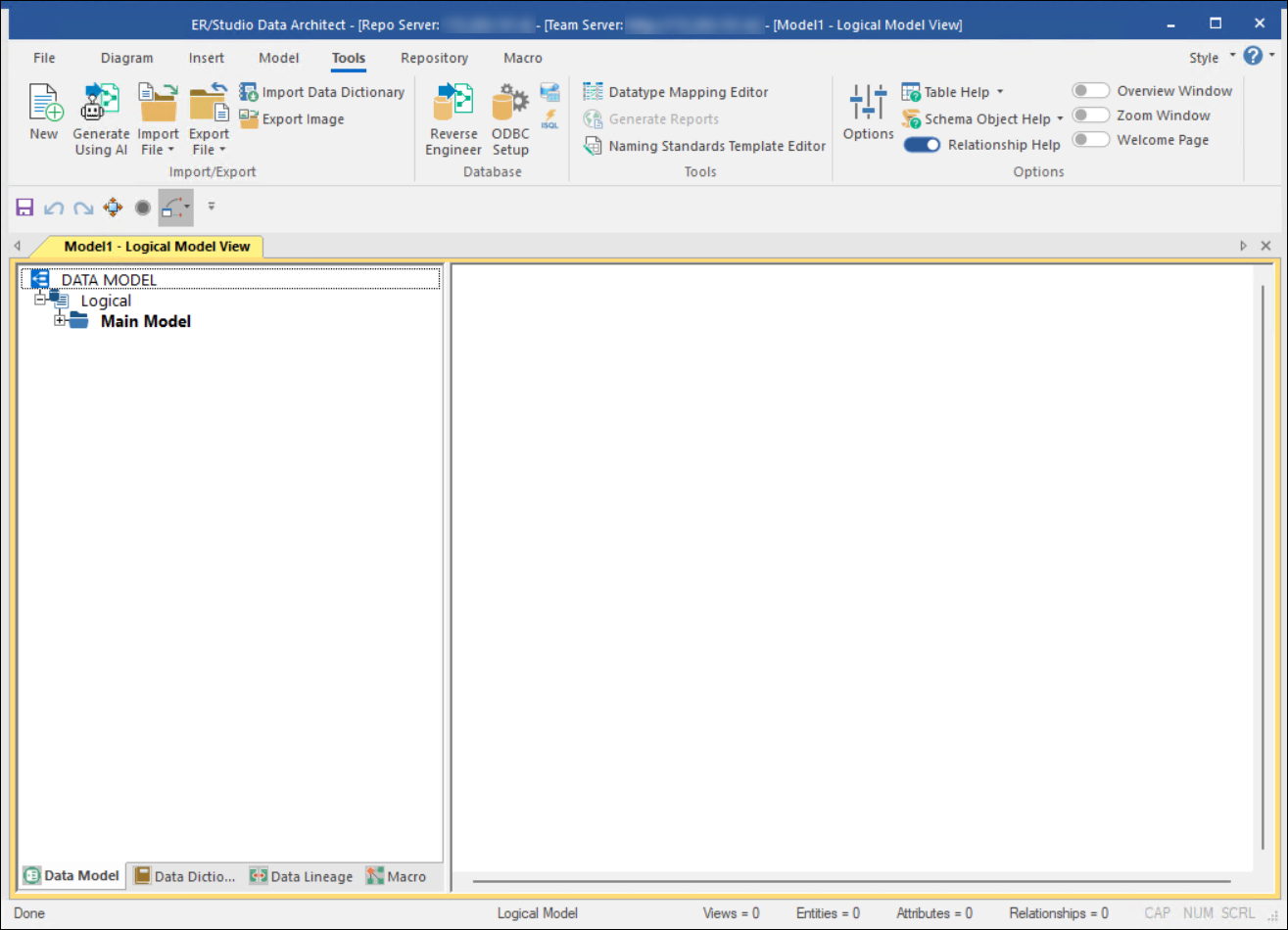Screen dimensions: 1288x930
Task: Collapse the Logical tree node
Action: point(40,298)
